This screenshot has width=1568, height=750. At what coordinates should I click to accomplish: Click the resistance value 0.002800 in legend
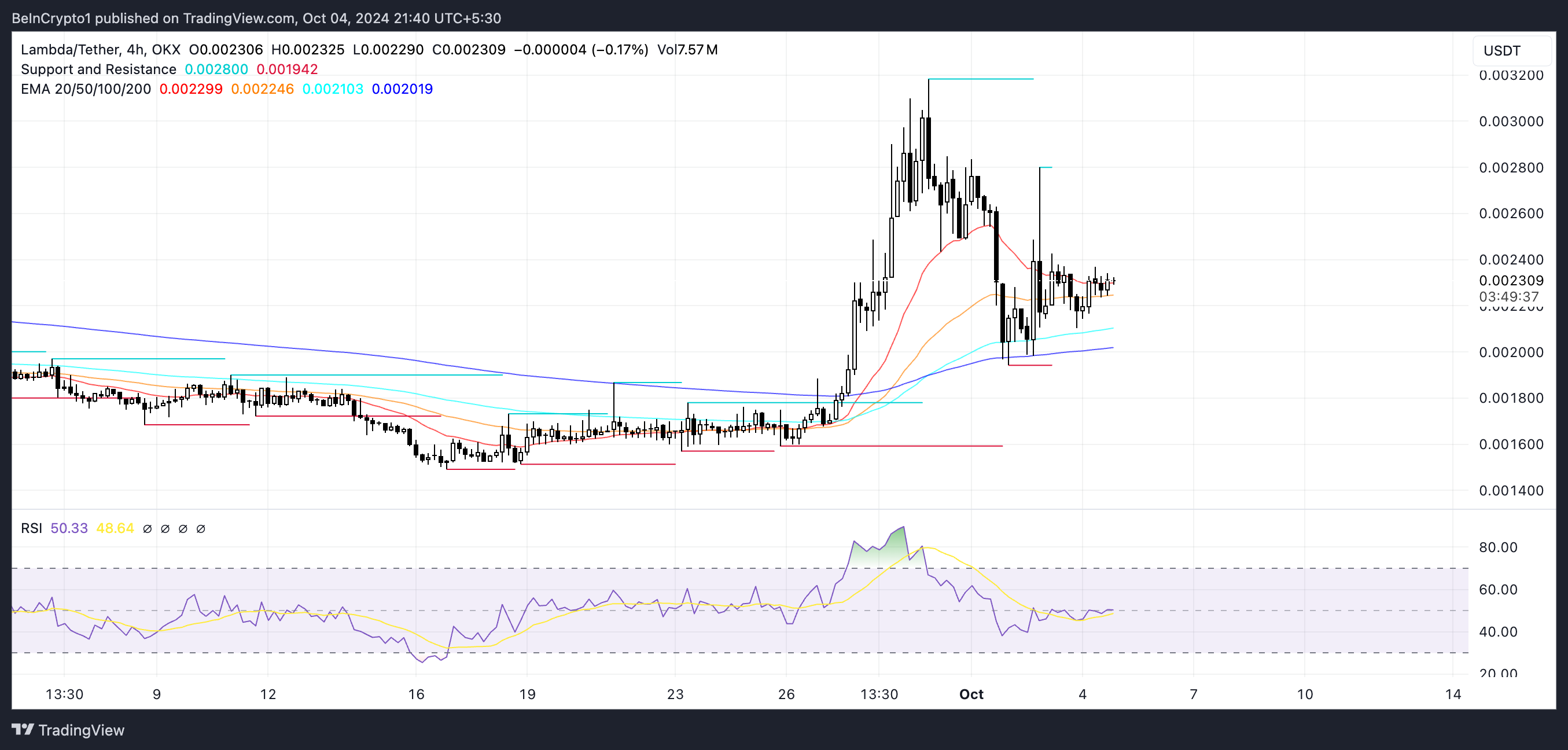[x=216, y=69]
